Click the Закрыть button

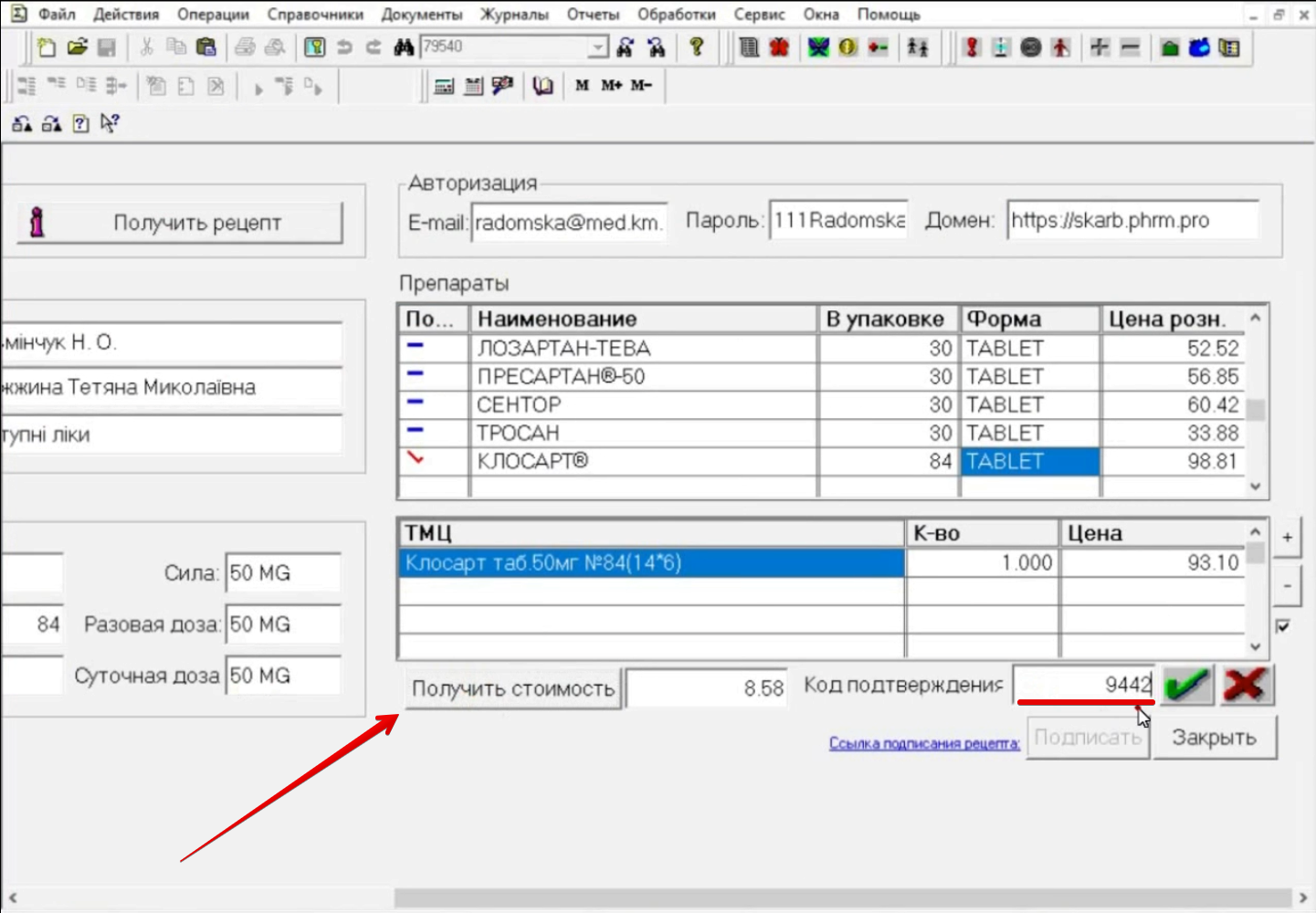pyautogui.click(x=1215, y=738)
